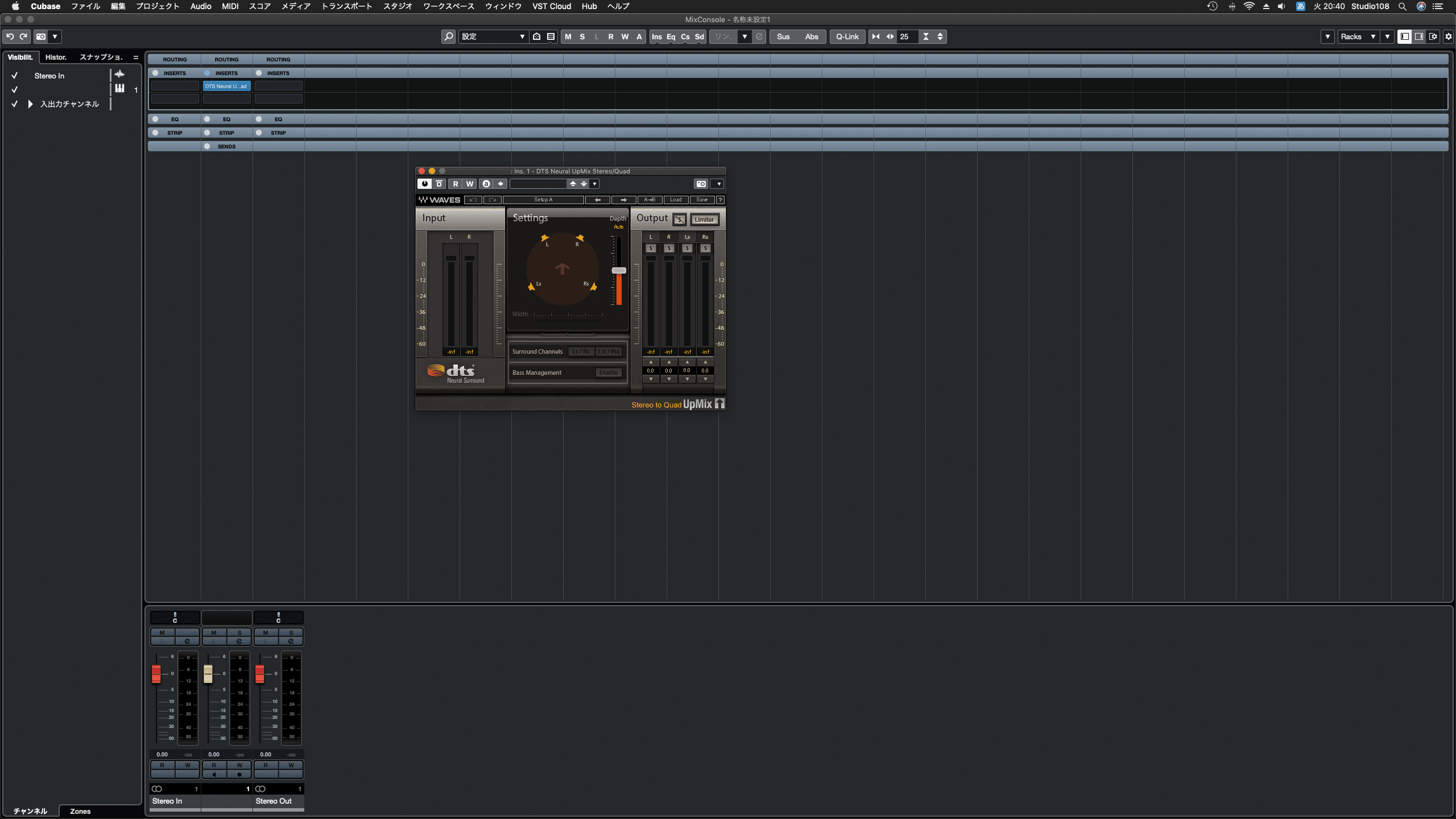
Task: Open the MixConsole search (magnifier icon)
Action: [449, 36]
